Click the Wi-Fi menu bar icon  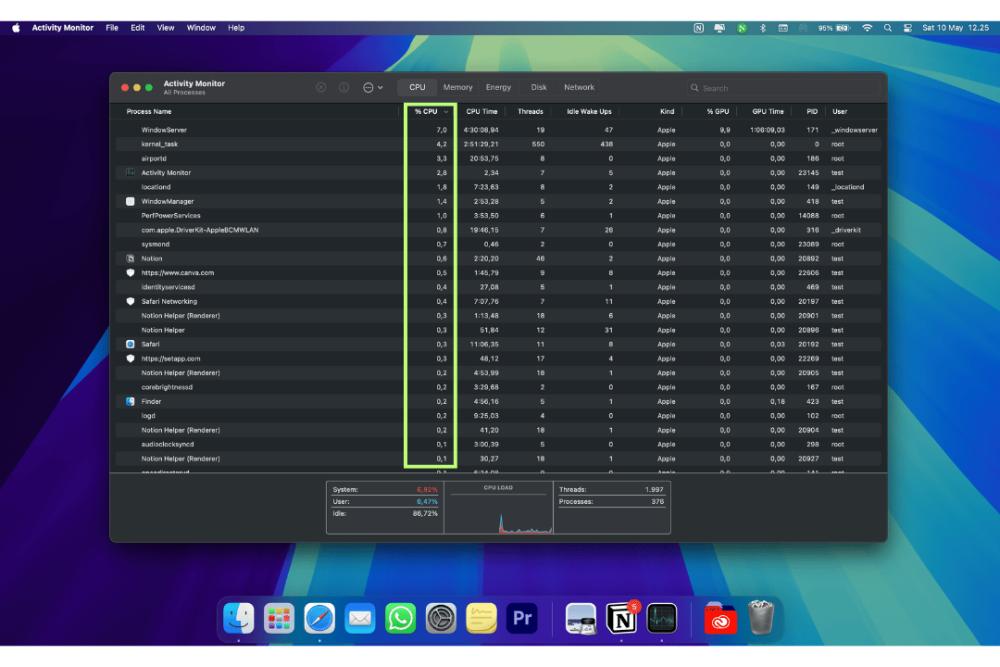[867, 28]
